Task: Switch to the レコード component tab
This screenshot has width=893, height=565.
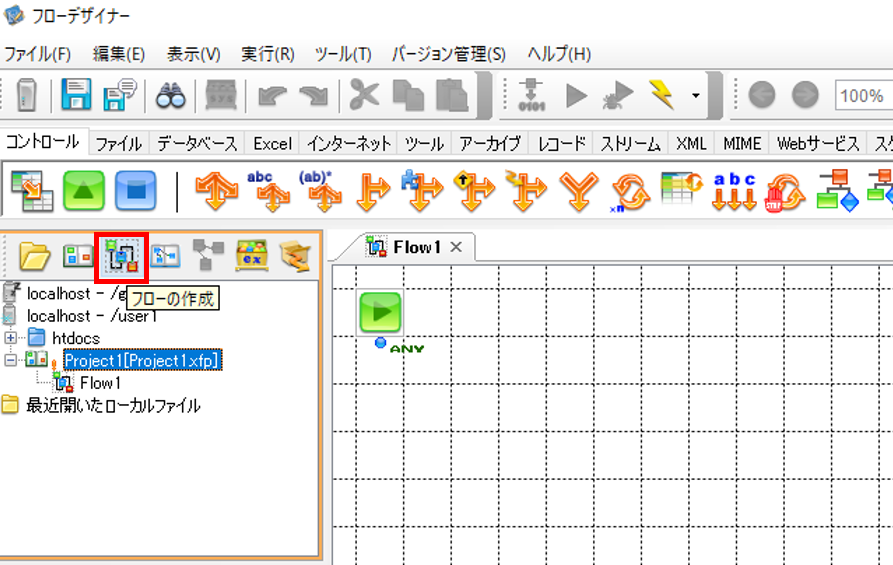Action: pos(562,144)
